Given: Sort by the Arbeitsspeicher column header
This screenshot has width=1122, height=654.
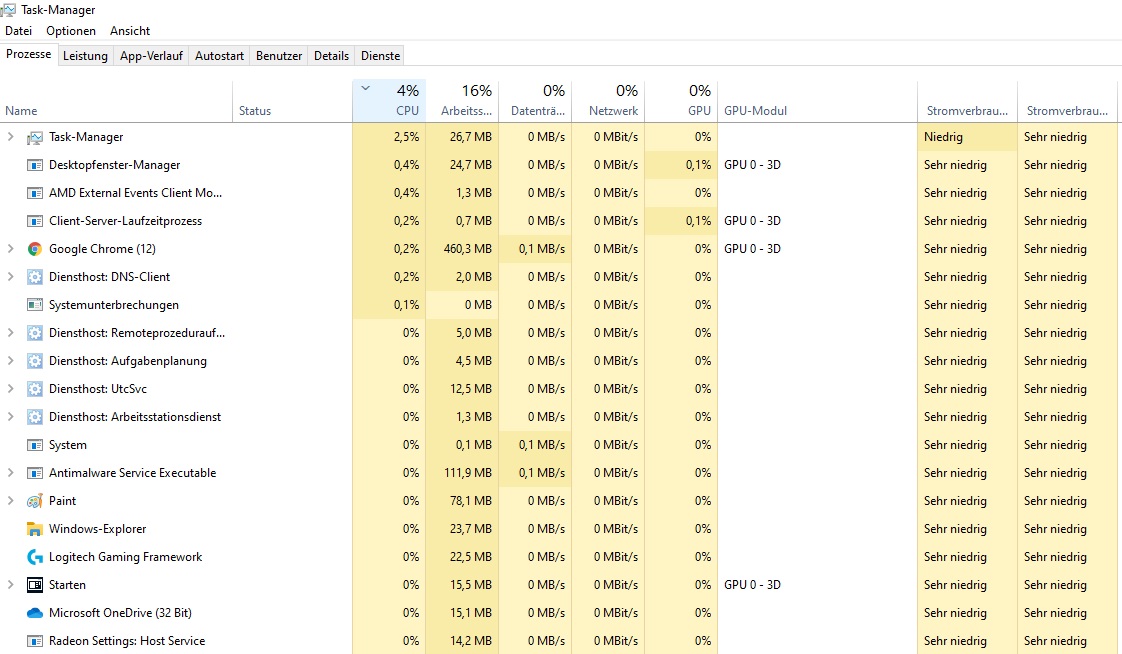Looking at the screenshot, I should pos(462,100).
